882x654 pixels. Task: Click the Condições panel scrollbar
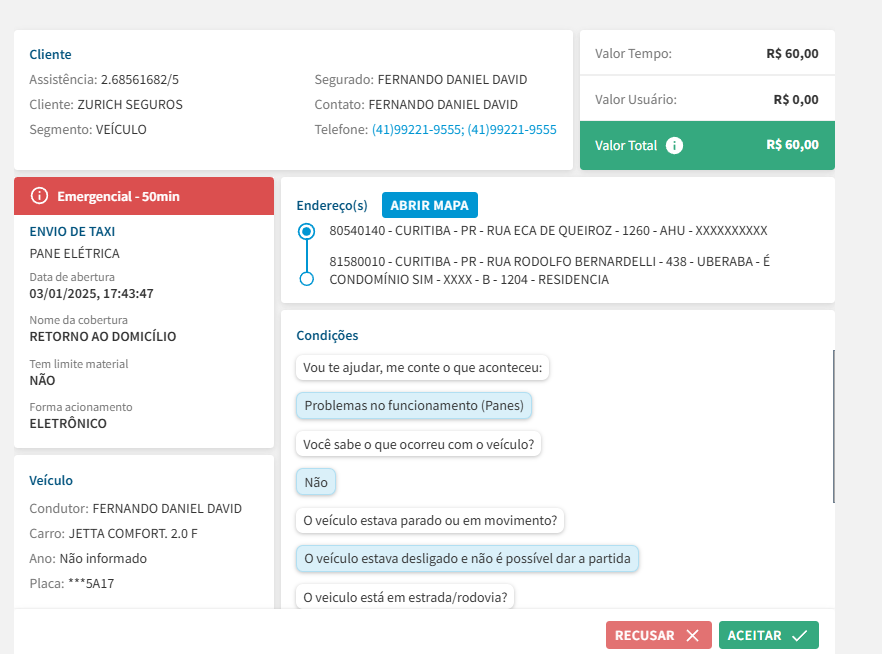[833, 426]
